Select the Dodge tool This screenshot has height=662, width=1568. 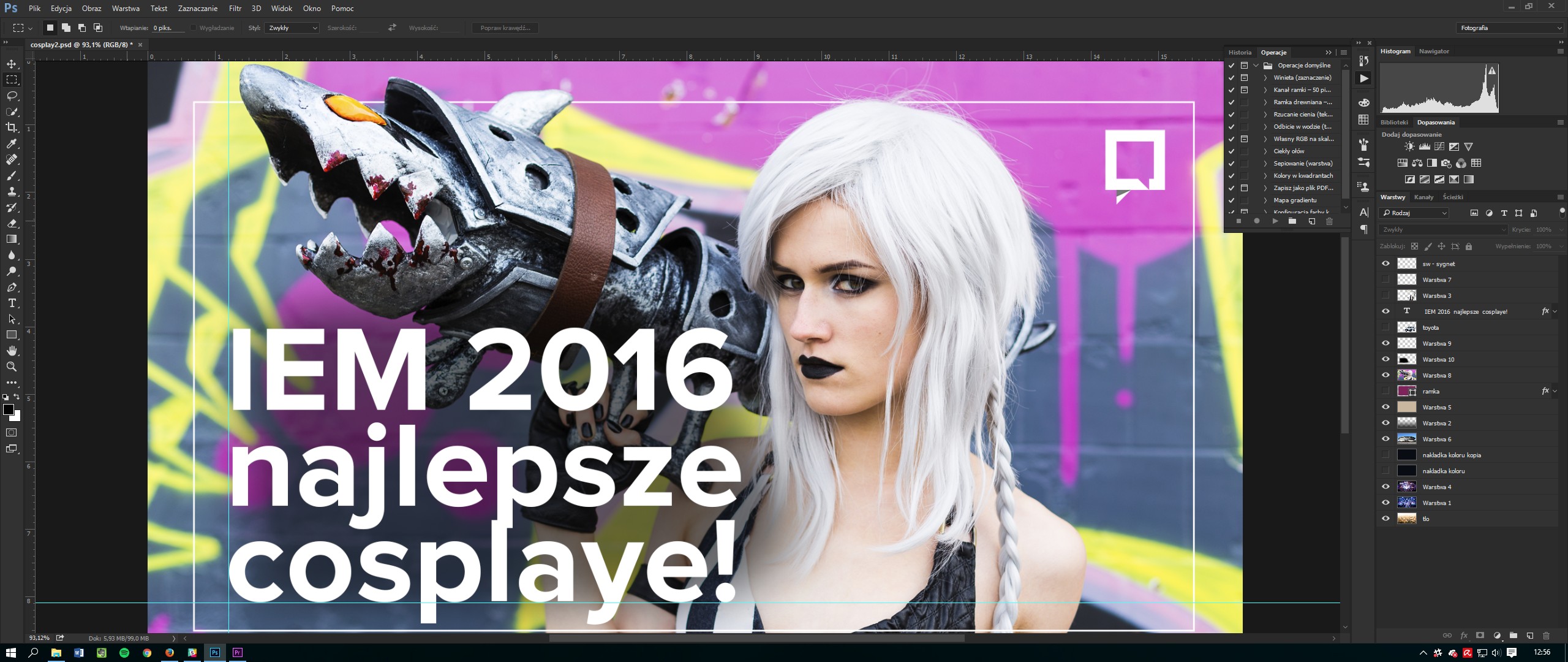12,271
